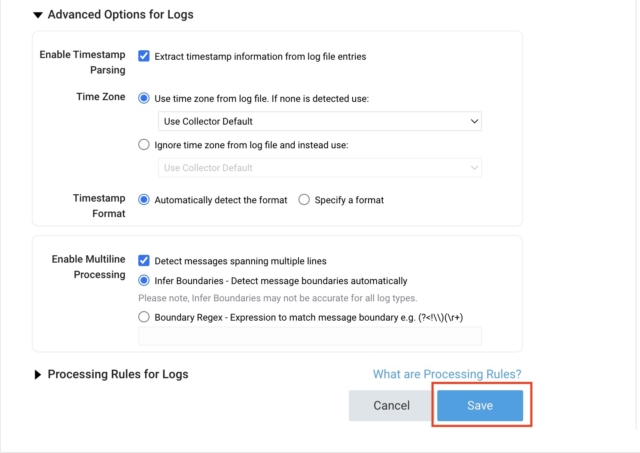Uncheck Detect messages spanning multiple lines
The image size is (640, 453).
(x=144, y=260)
